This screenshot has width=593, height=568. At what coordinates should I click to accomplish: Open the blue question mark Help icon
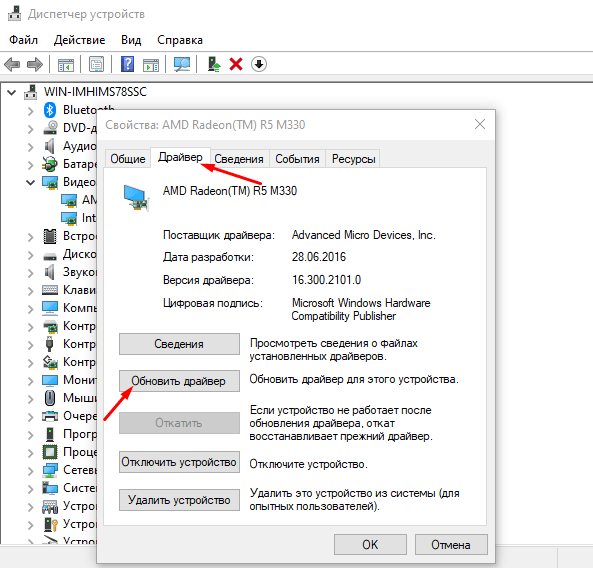pyautogui.click(x=128, y=64)
